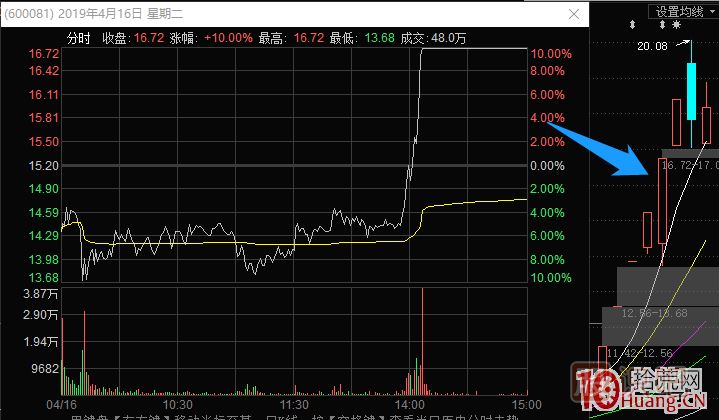Click the 16.72 candle price label

[679, 164]
